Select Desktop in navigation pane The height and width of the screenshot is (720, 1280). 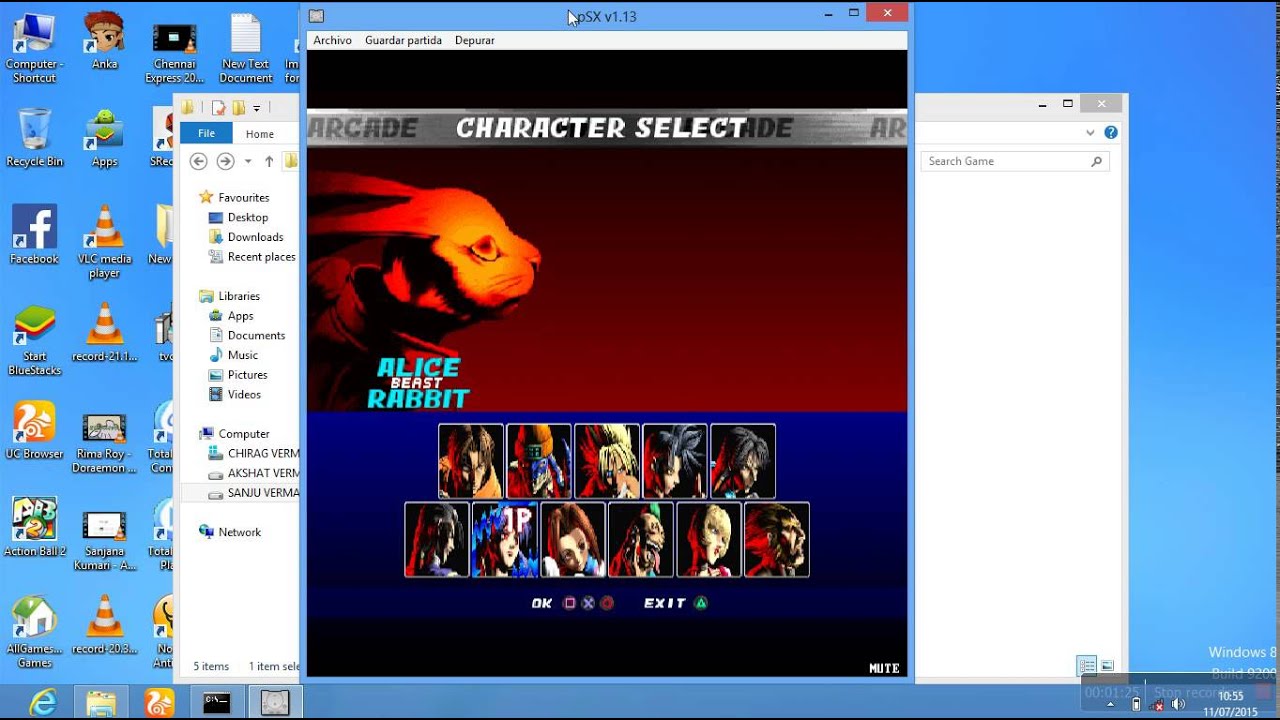(x=238, y=217)
